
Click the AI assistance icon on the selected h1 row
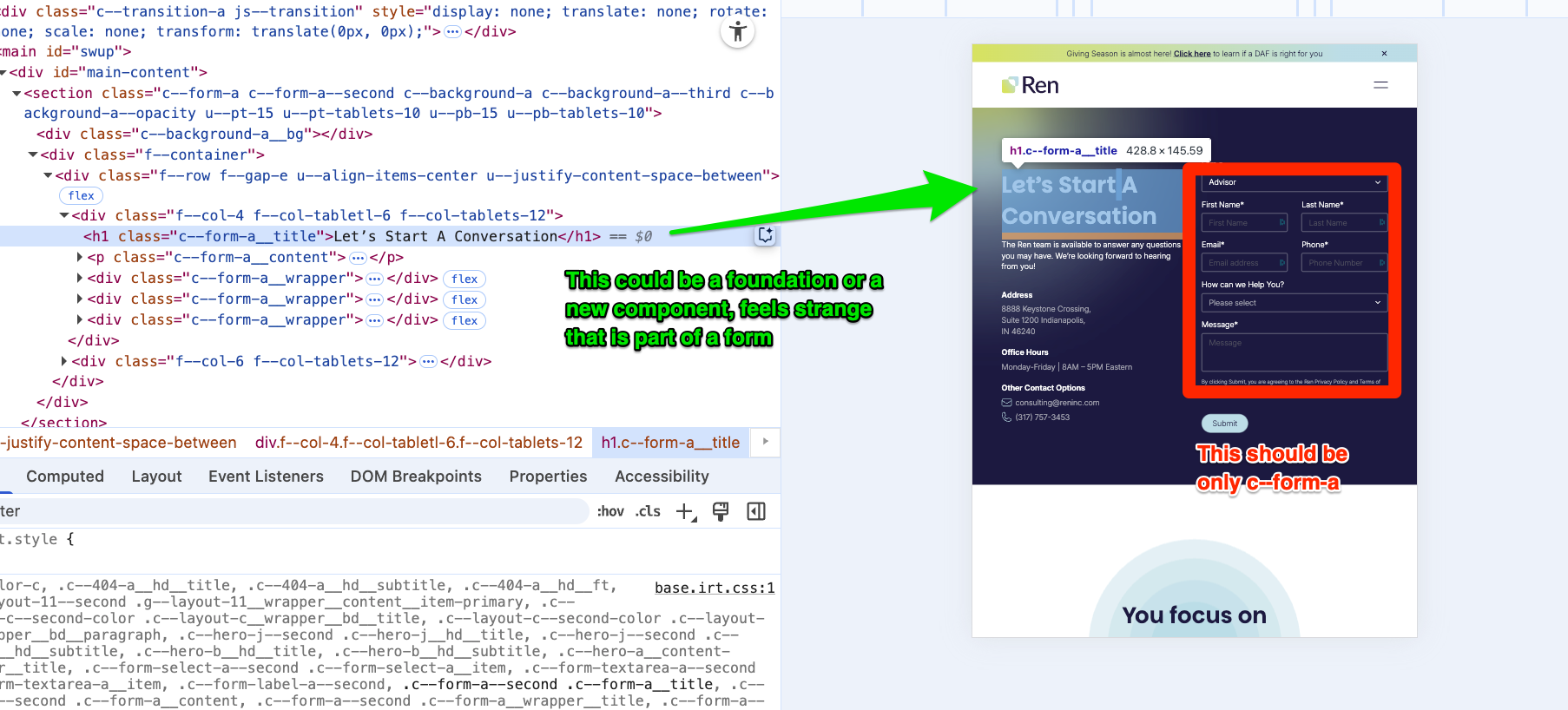pyautogui.click(x=765, y=235)
